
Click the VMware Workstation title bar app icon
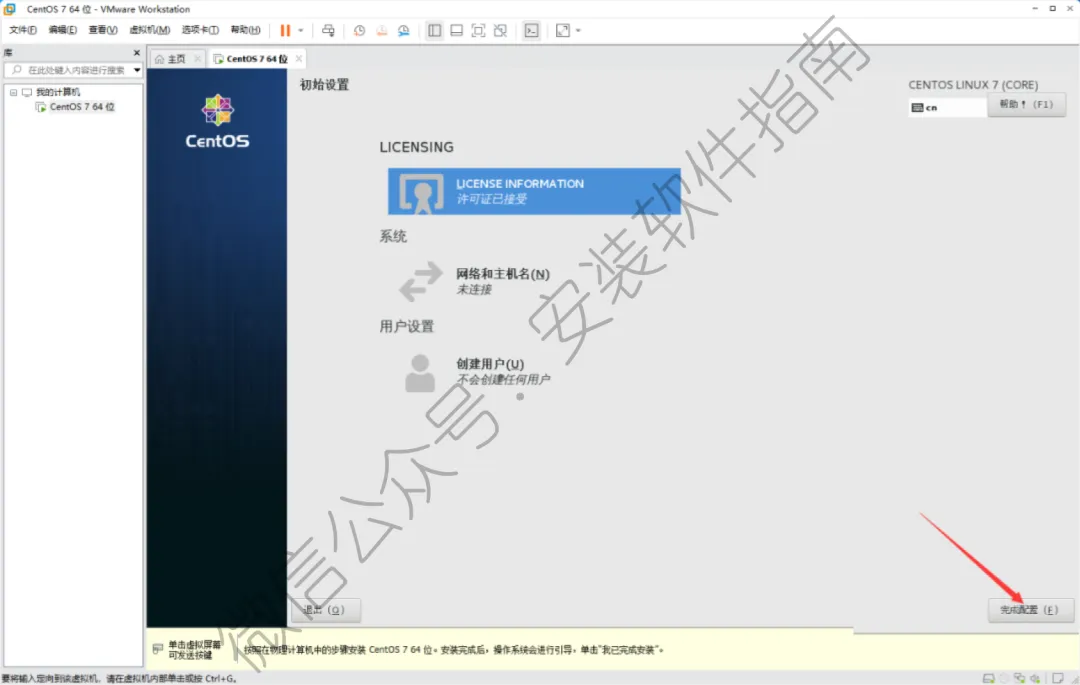pyautogui.click(x=10, y=9)
